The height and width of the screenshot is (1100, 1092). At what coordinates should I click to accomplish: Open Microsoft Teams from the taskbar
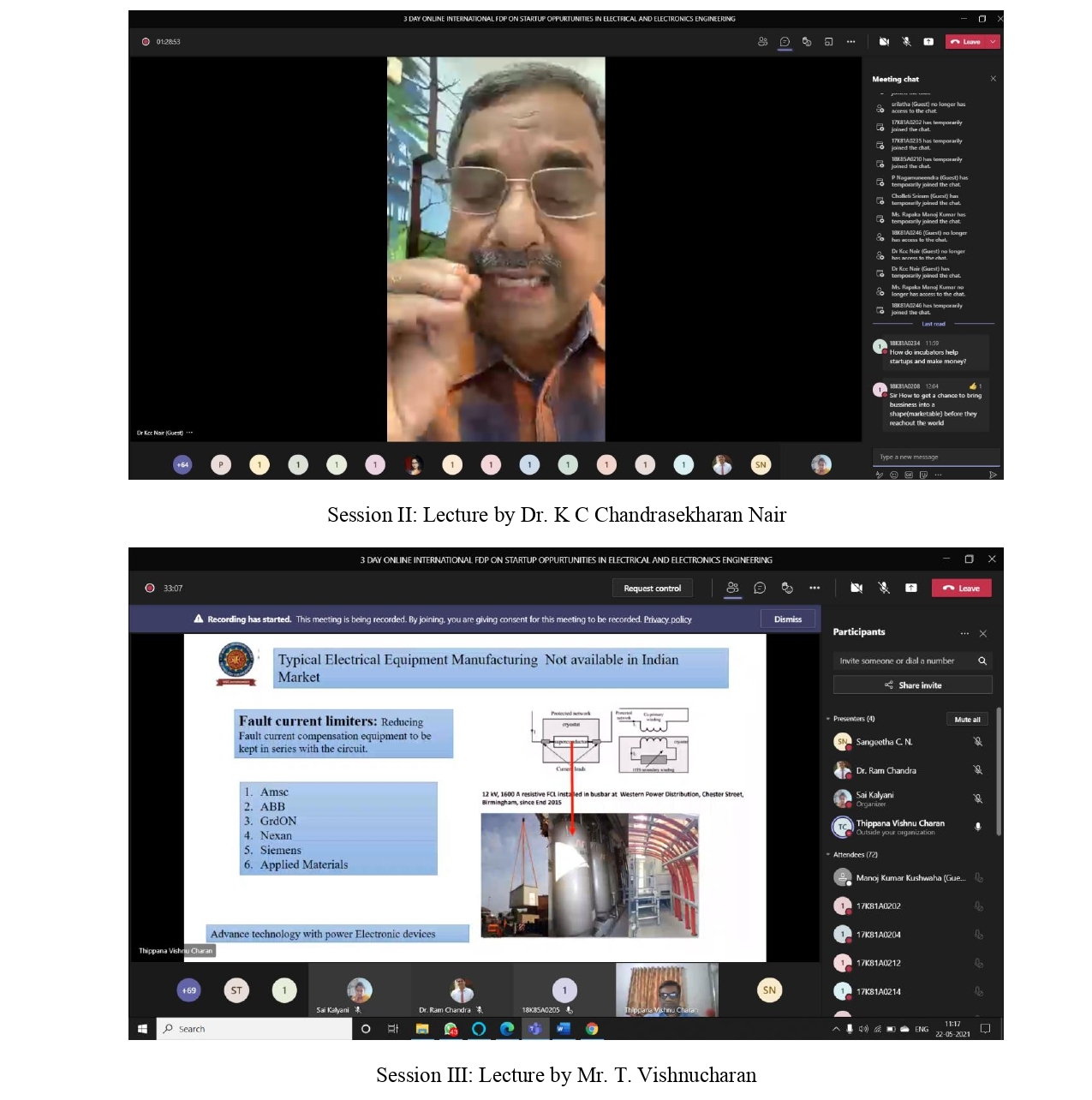pos(535,1029)
